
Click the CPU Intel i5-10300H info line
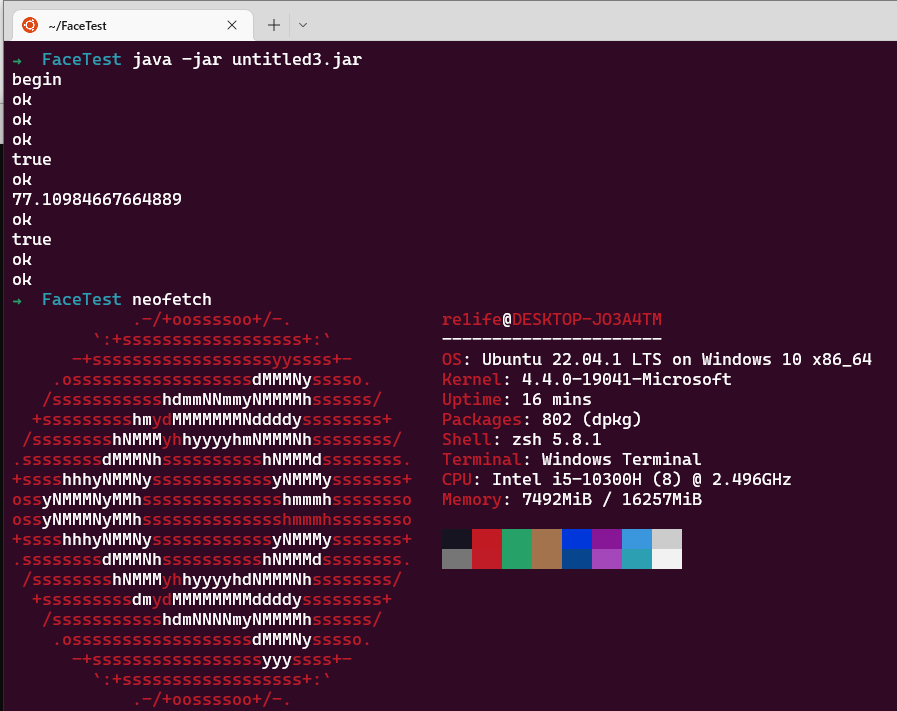616,480
